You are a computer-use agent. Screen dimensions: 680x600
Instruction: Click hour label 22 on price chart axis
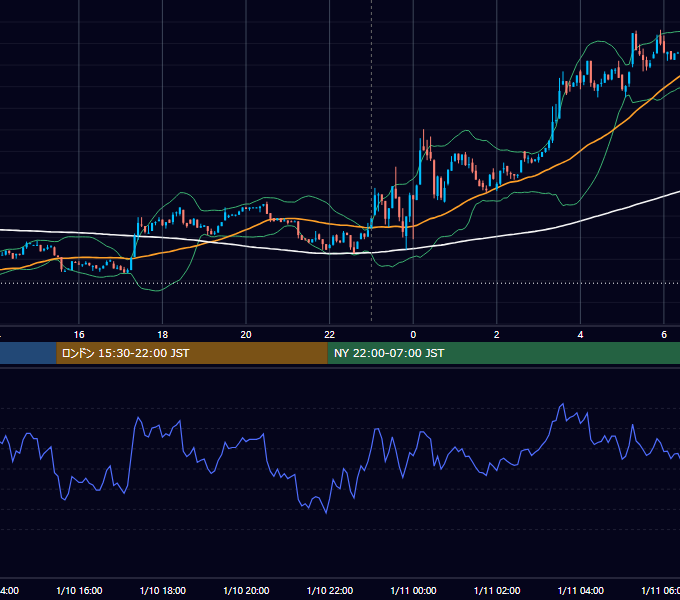[330, 335]
